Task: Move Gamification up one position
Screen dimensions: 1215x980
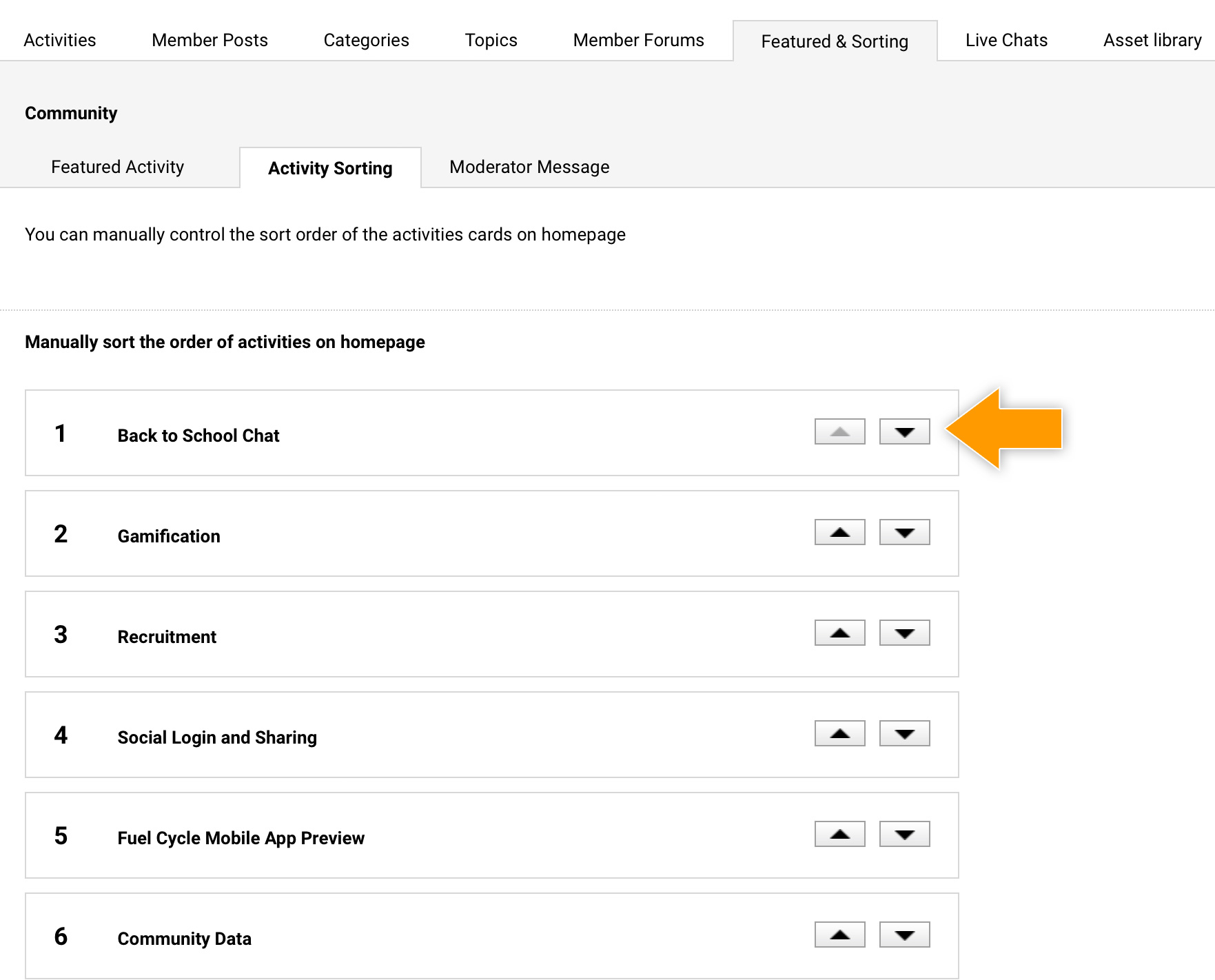Action: (839, 533)
